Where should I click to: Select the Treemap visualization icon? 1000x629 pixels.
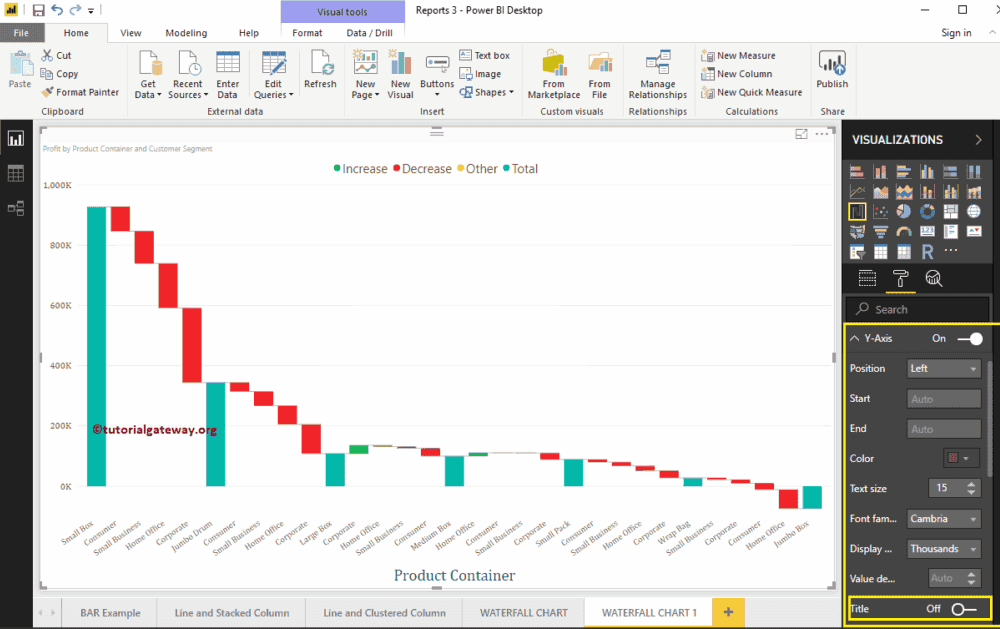949,211
